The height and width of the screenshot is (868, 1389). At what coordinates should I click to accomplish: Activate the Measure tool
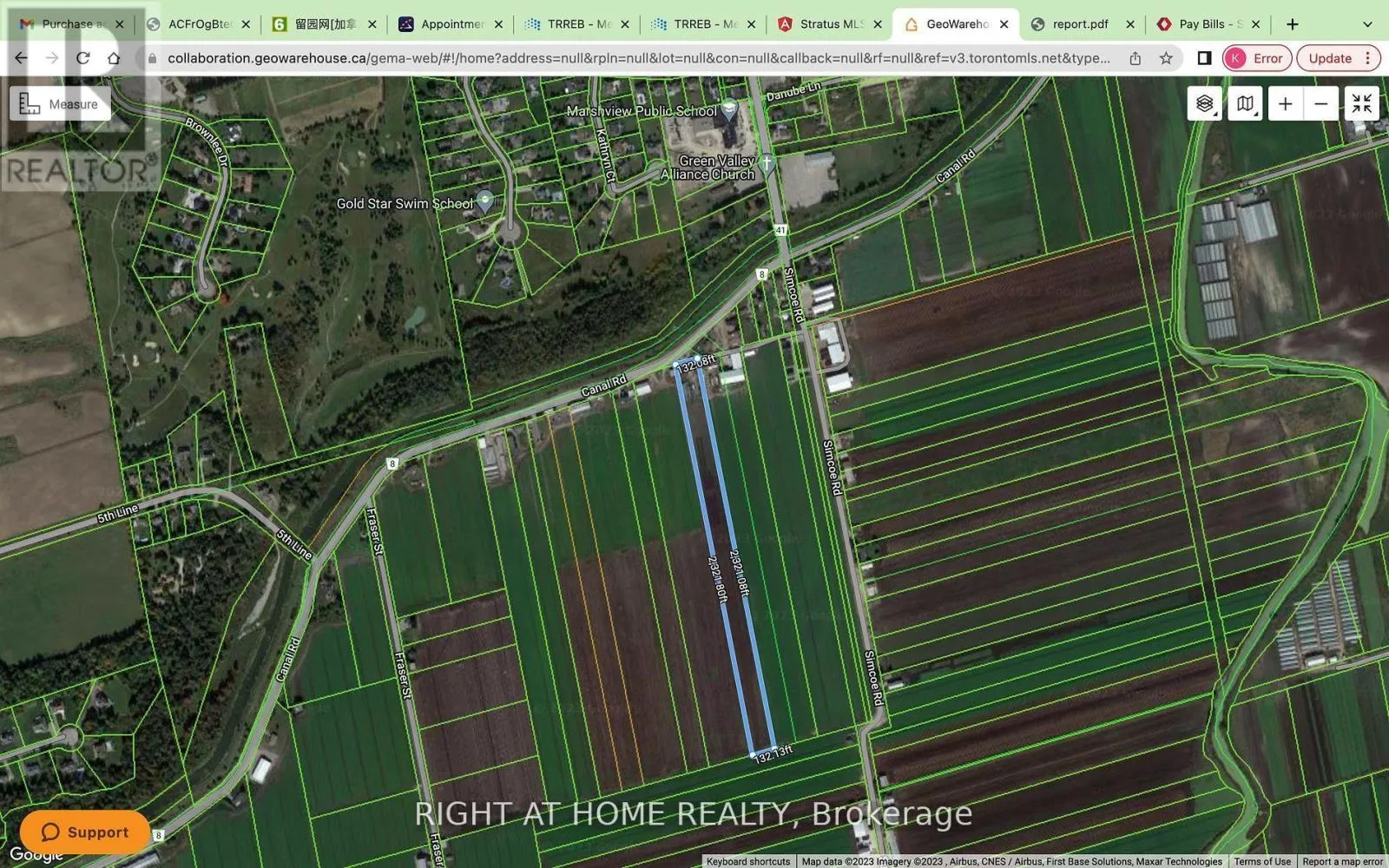click(60, 104)
